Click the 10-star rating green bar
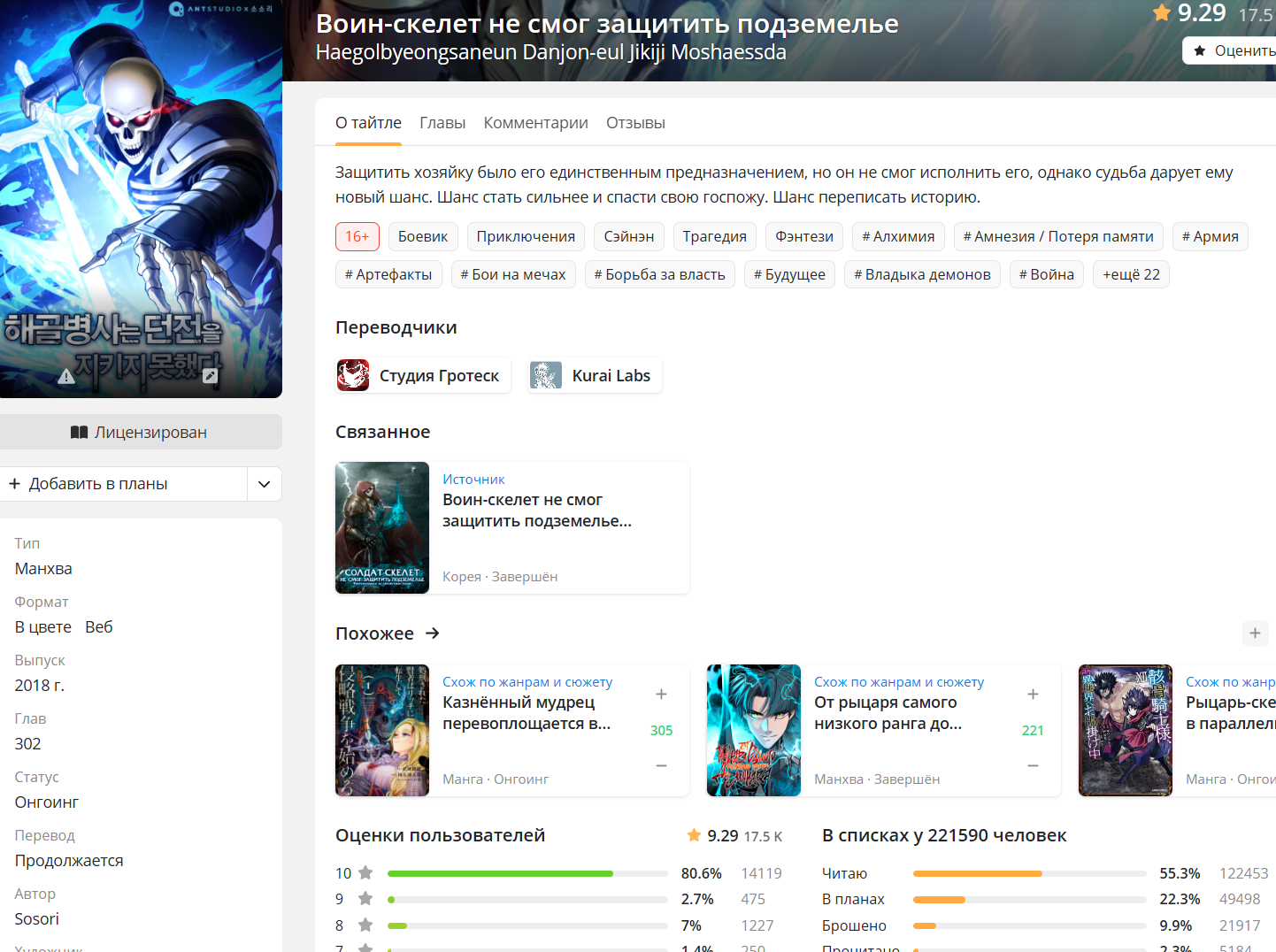1276x952 pixels. 500,873
